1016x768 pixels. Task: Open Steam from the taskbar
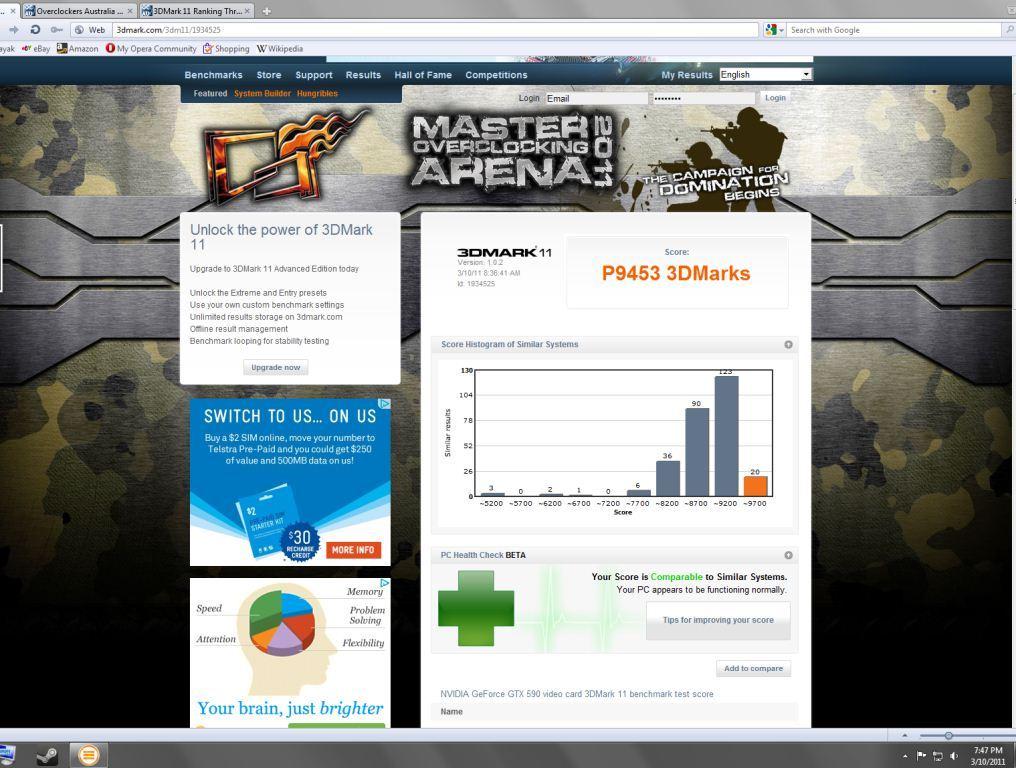tap(47, 755)
